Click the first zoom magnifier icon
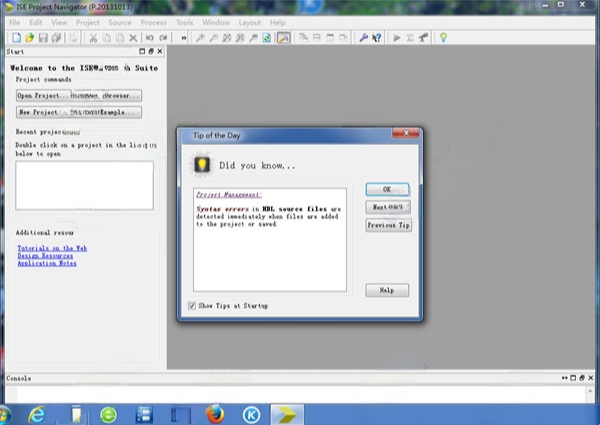The image size is (600, 425). click(x=200, y=37)
